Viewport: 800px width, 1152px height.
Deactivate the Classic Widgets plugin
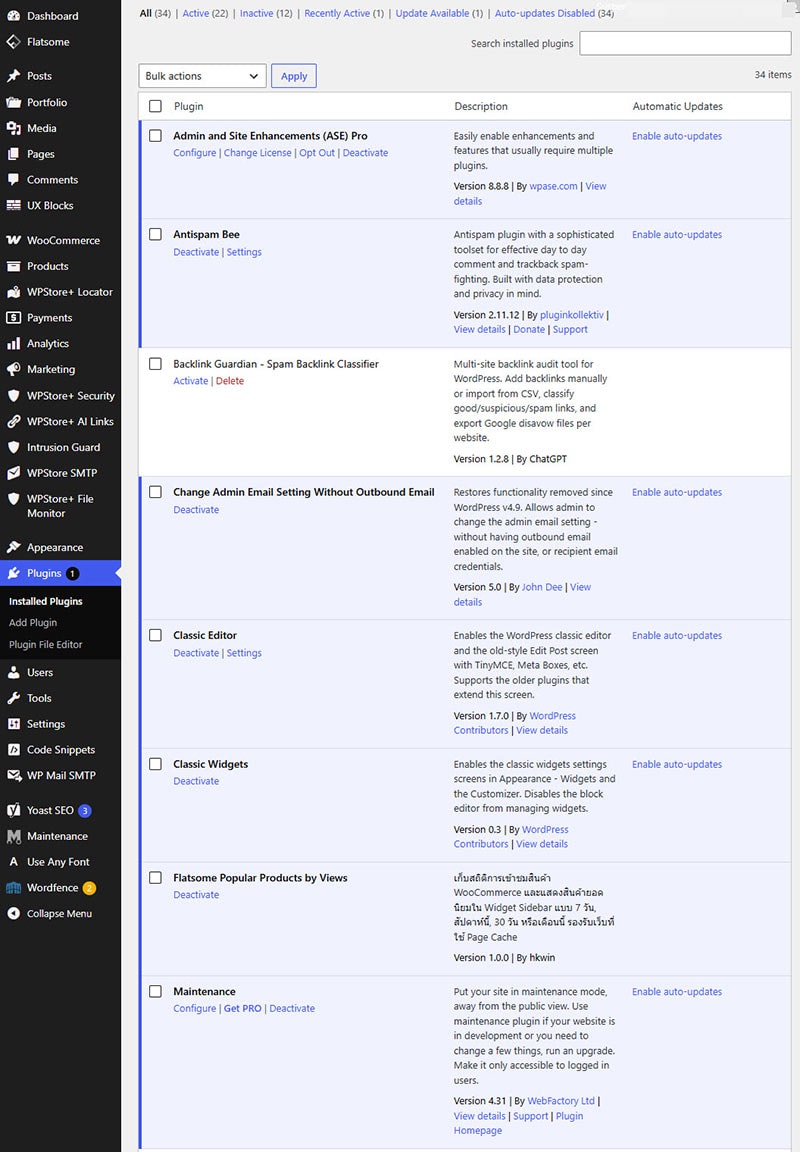196,781
